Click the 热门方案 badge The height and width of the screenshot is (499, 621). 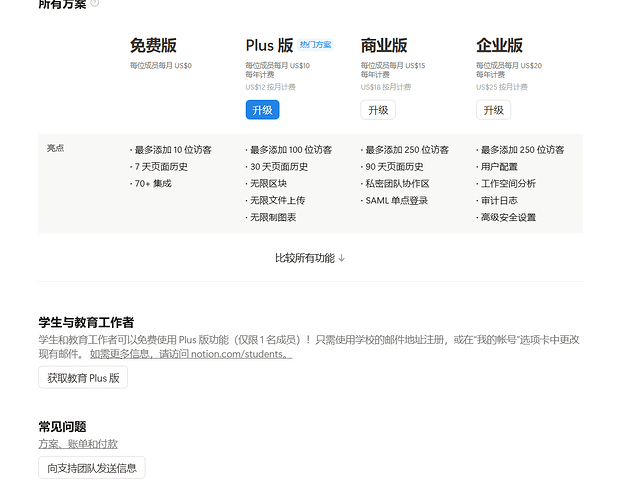coord(315,45)
